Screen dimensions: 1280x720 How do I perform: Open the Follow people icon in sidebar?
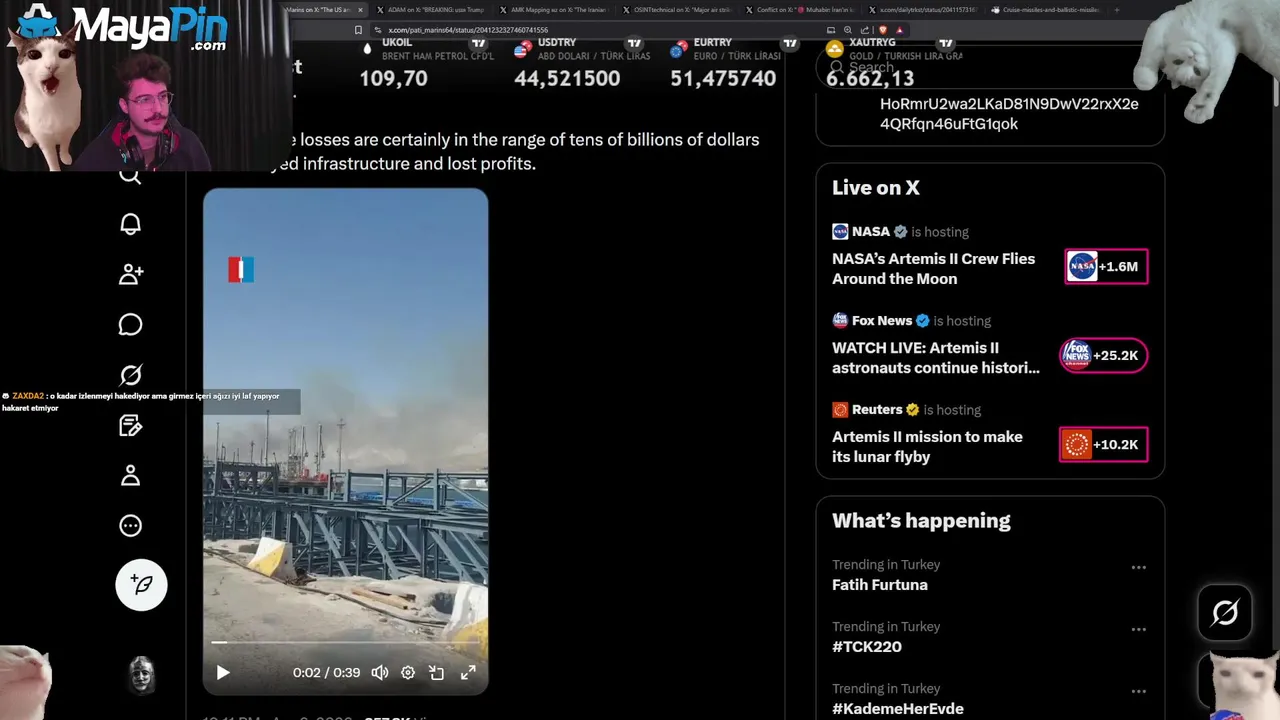click(x=131, y=274)
